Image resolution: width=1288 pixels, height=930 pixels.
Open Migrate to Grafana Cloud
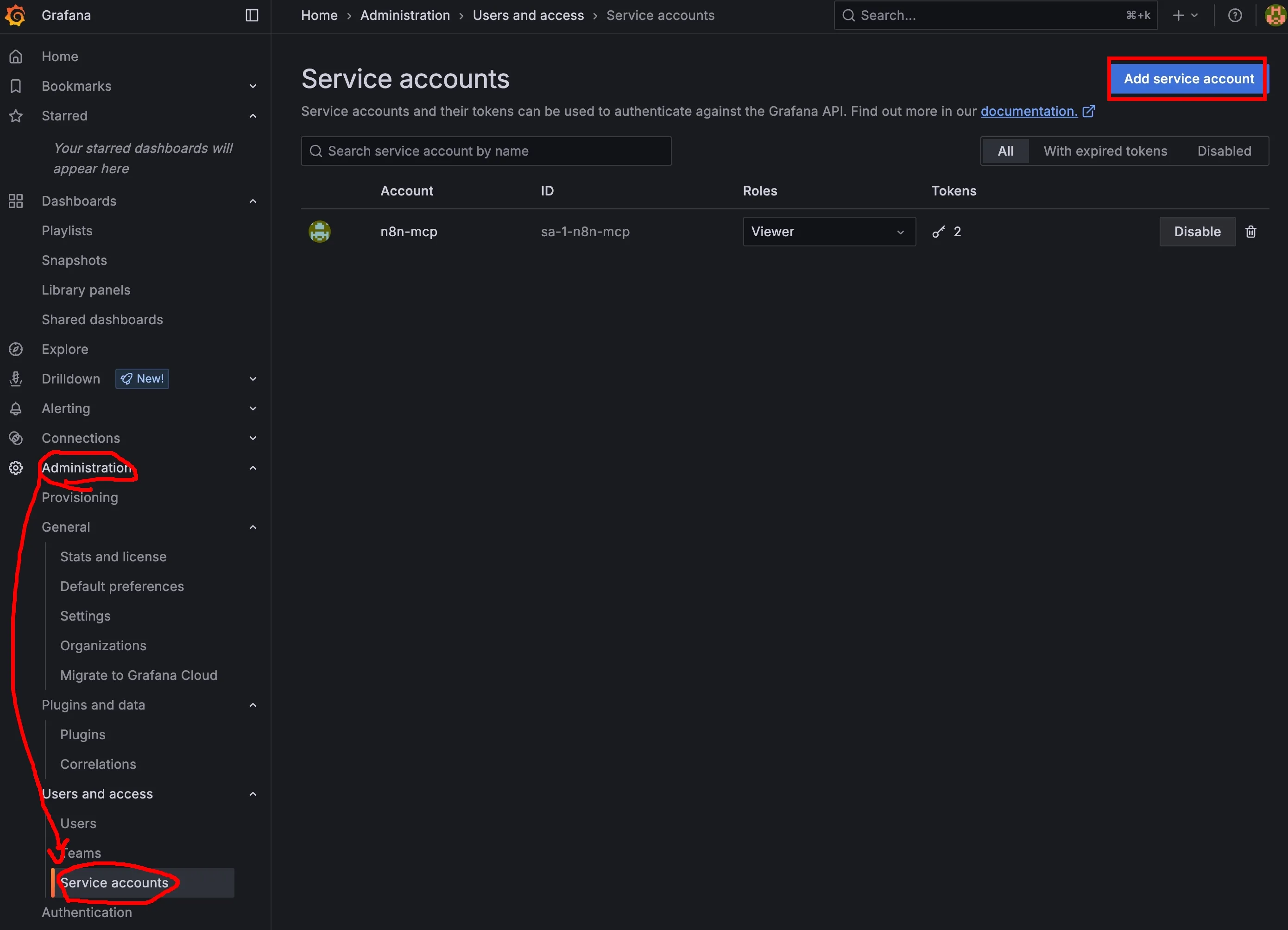pos(139,675)
